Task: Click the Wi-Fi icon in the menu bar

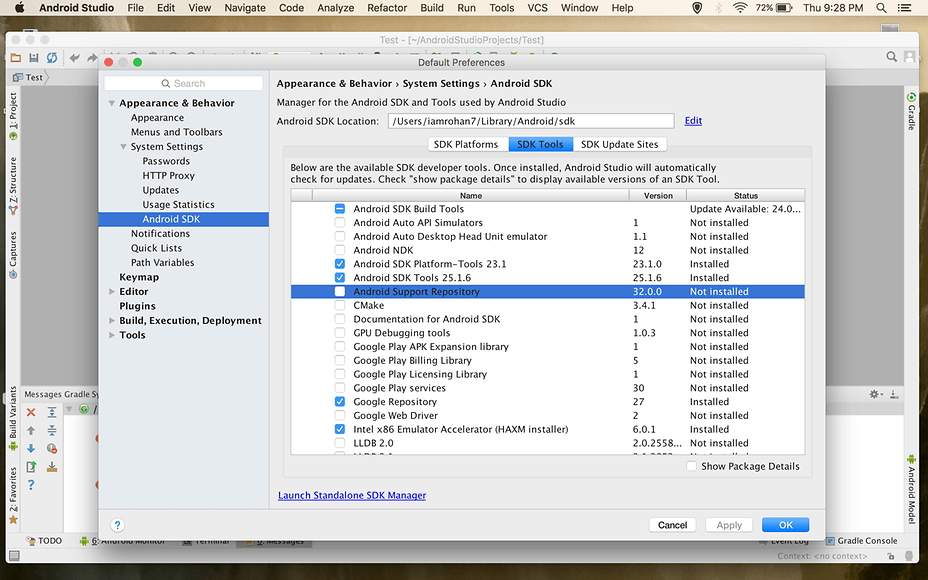Action: coord(740,8)
